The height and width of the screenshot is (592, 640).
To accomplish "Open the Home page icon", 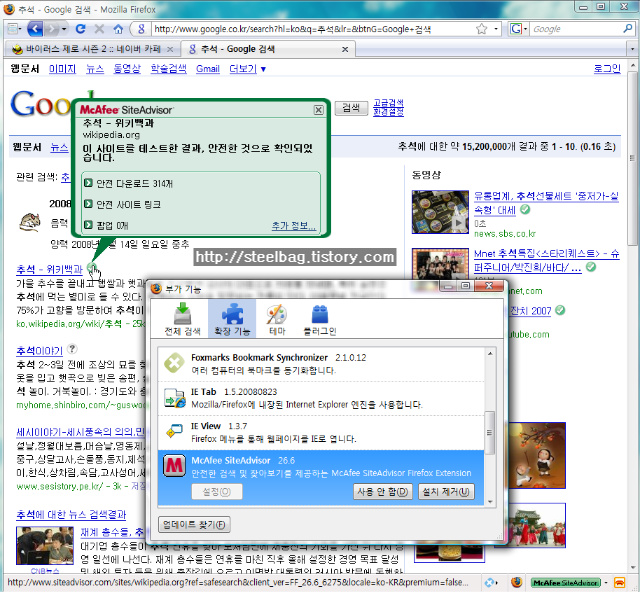I will click(118, 29).
